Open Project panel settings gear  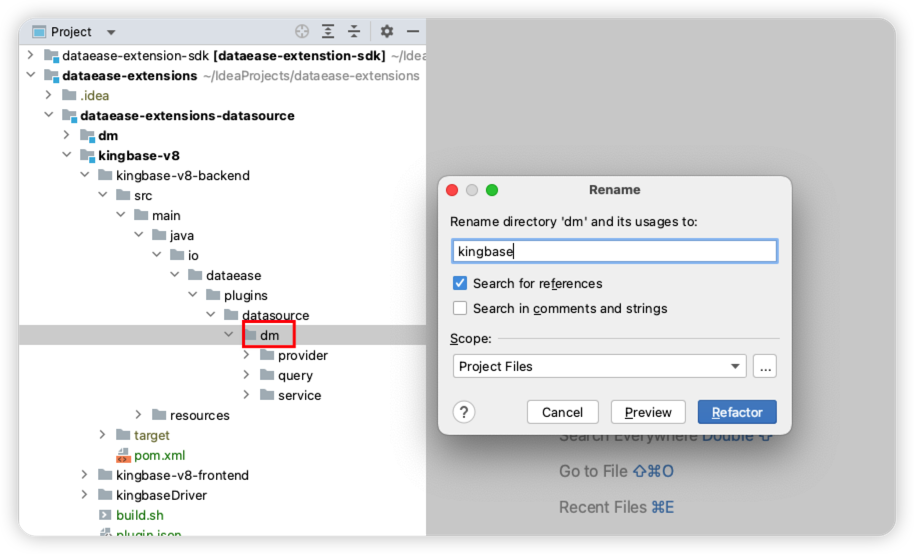386,31
